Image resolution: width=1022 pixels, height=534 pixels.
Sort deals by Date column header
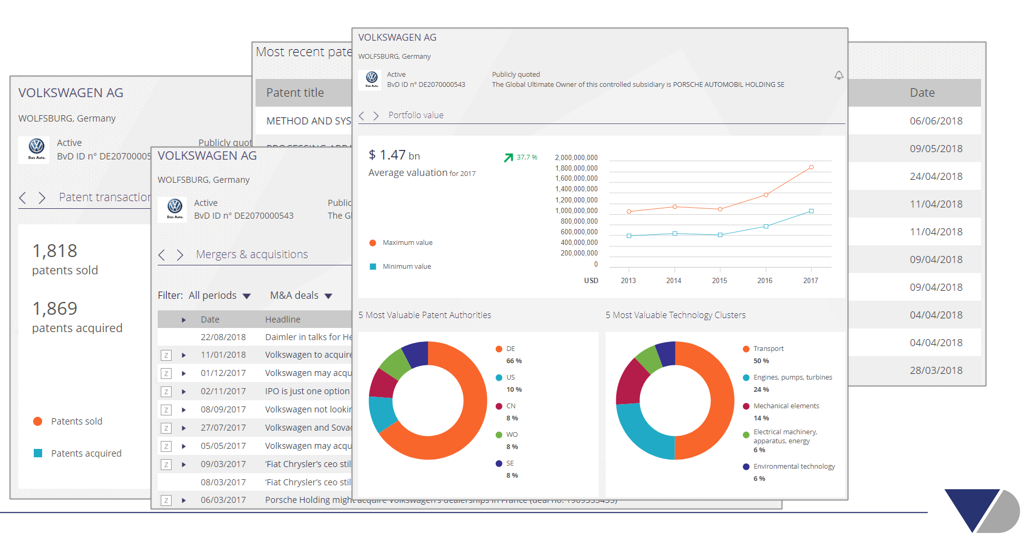[210, 319]
